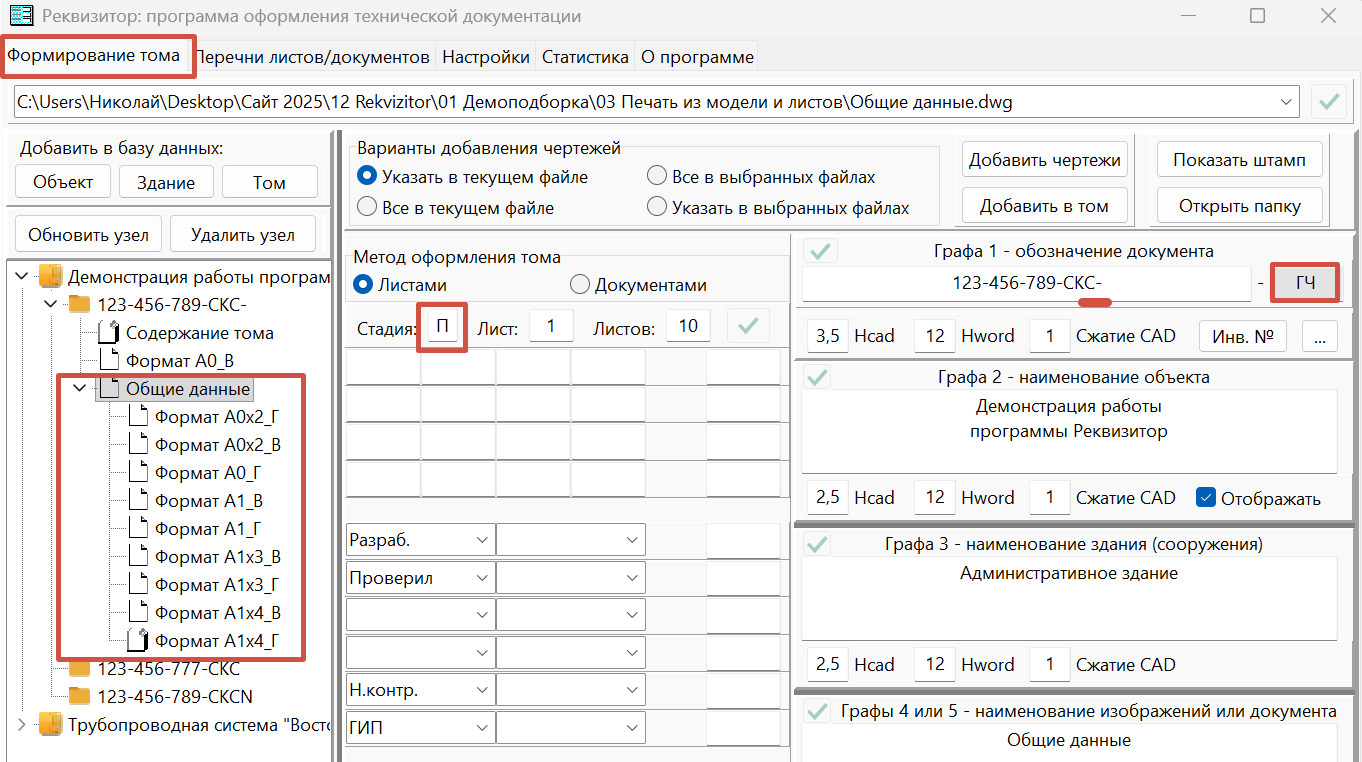Uncheck the Отображать checkbox
The width and height of the screenshot is (1362, 762).
[1206, 498]
